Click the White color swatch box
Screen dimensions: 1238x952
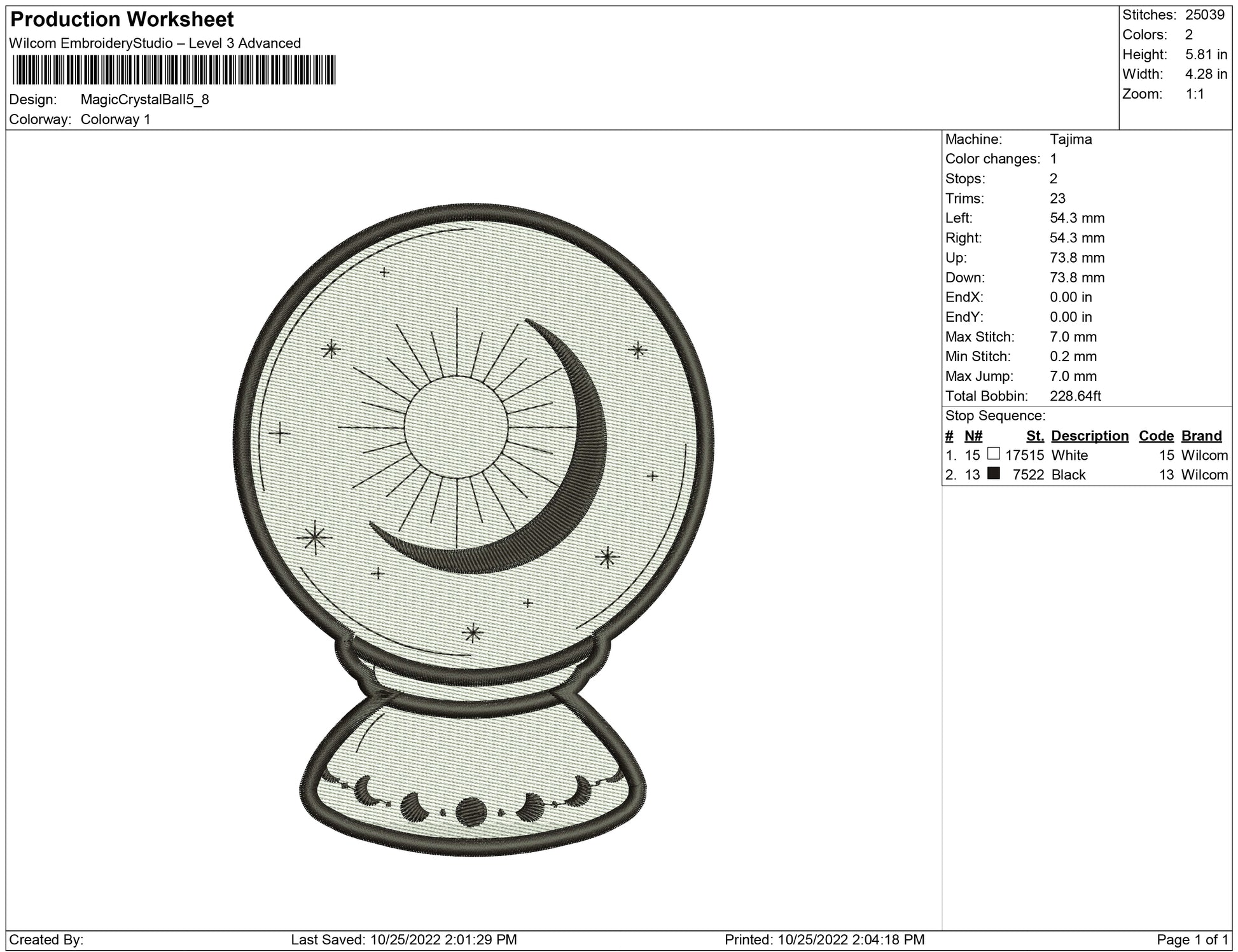tap(993, 454)
